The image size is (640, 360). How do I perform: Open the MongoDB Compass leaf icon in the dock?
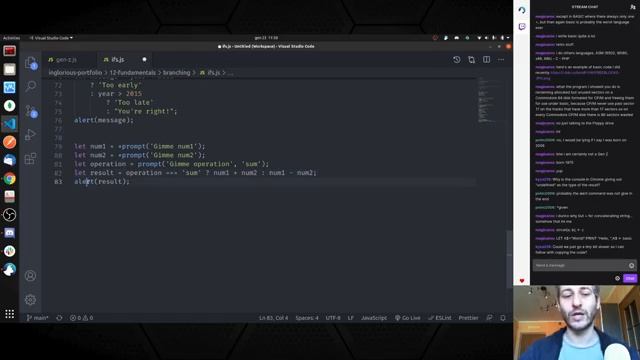[10, 106]
